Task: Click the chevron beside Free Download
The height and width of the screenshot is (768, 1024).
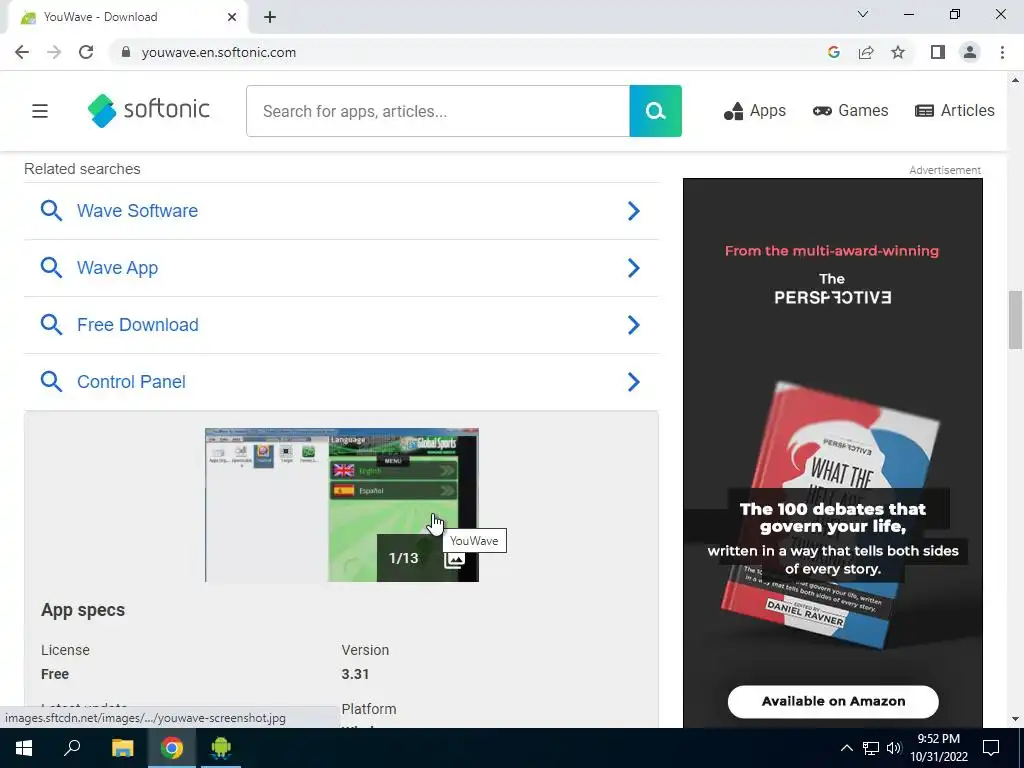Action: pyautogui.click(x=633, y=325)
